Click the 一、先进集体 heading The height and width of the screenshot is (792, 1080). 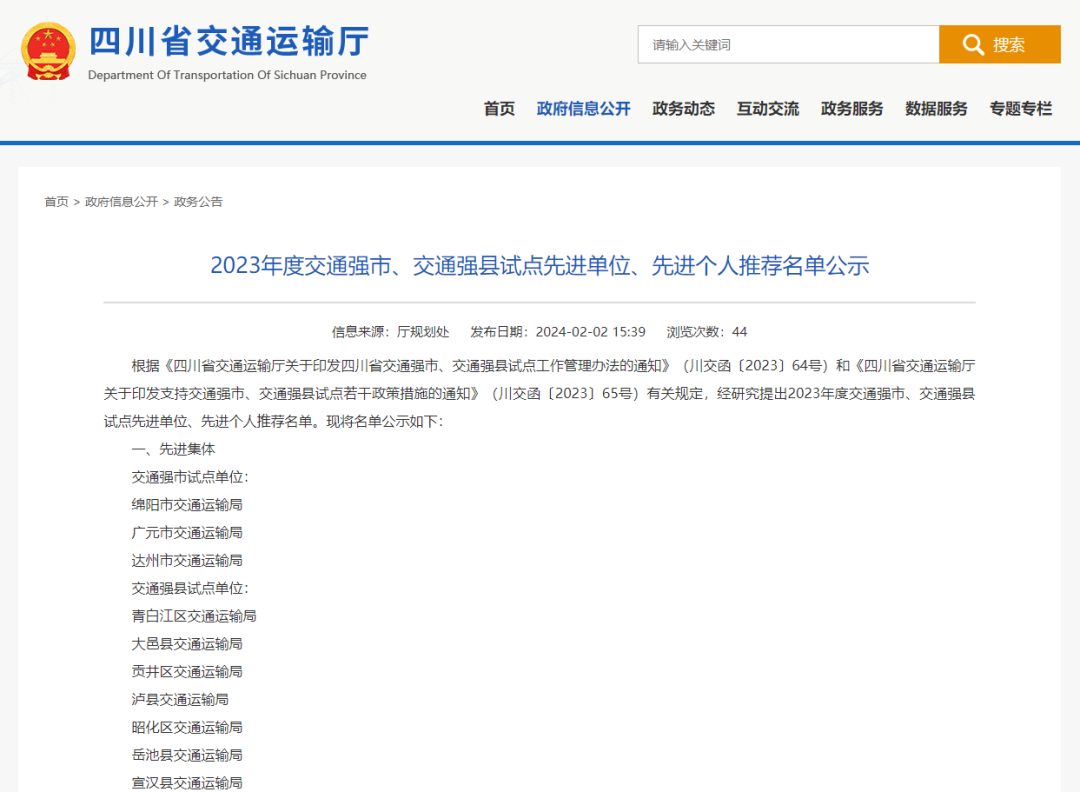pyautogui.click(x=174, y=449)
